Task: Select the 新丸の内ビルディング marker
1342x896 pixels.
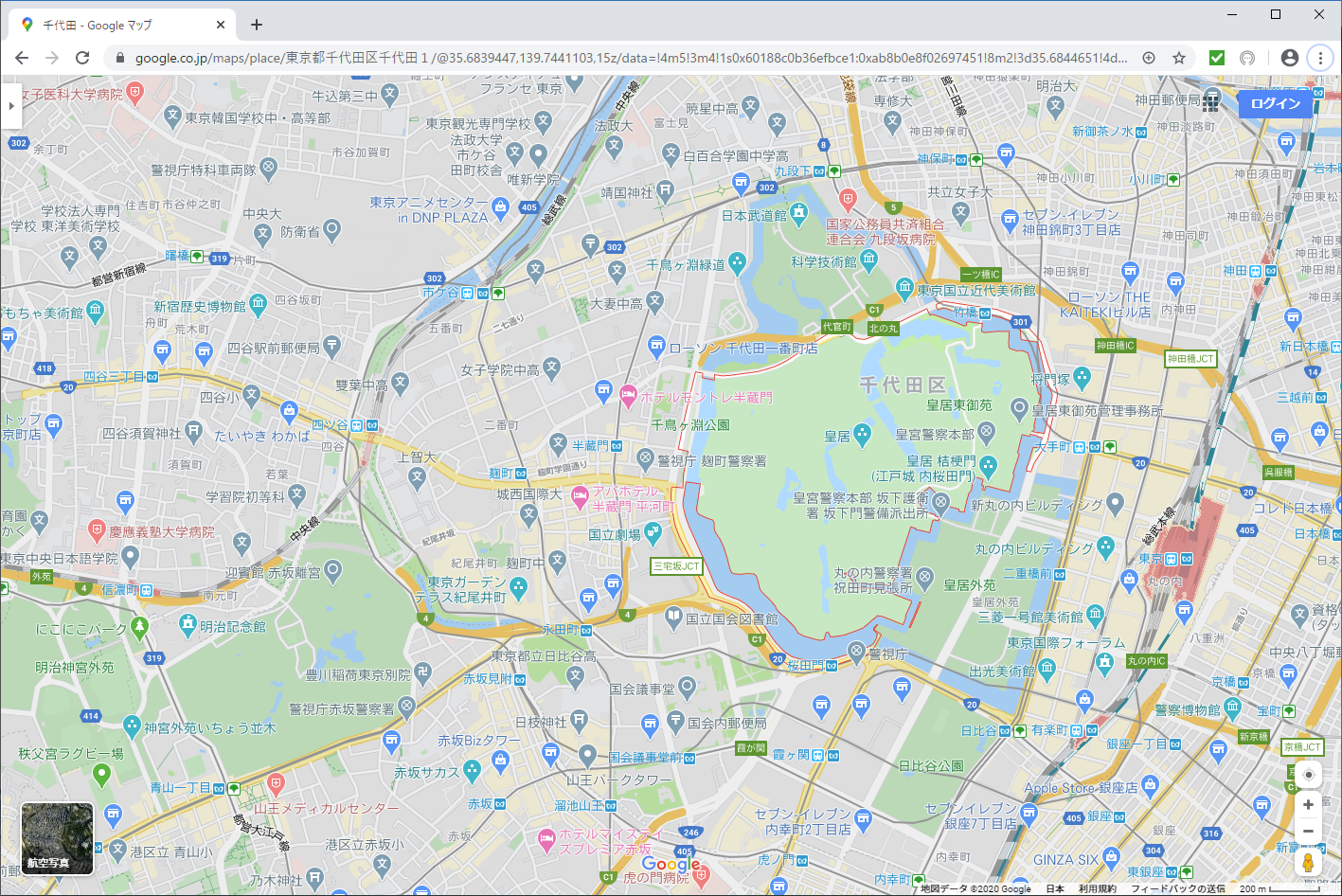Action: tap(1115, 503)
